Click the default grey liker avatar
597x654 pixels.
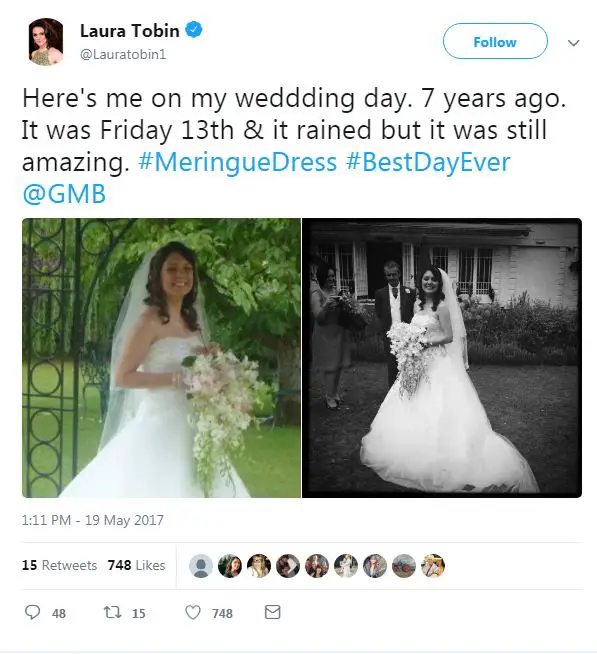click(201, 566)
